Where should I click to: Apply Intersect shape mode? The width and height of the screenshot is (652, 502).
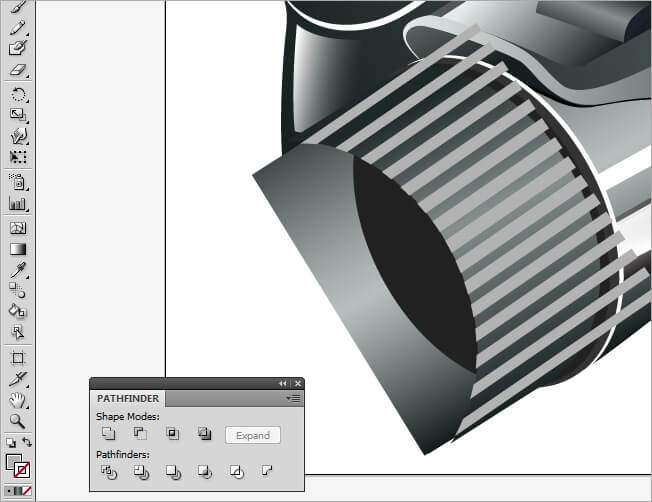click(x=172, y=434)
